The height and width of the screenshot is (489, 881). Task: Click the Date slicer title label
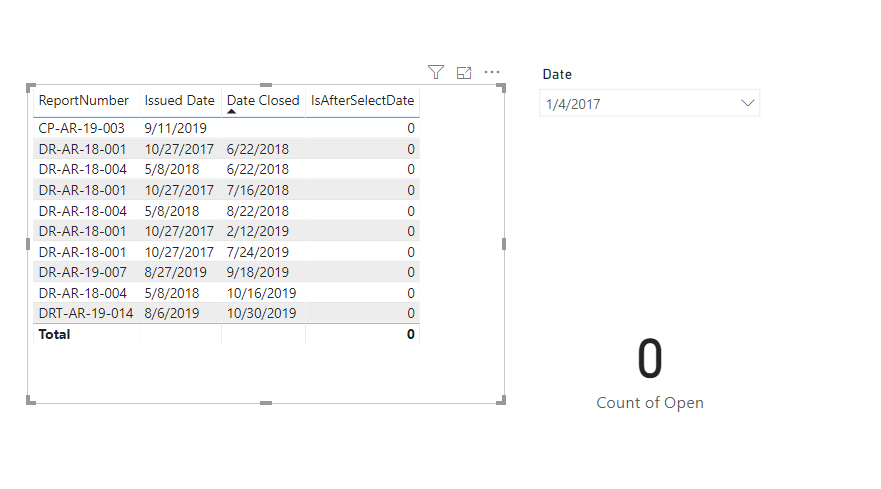557,74
